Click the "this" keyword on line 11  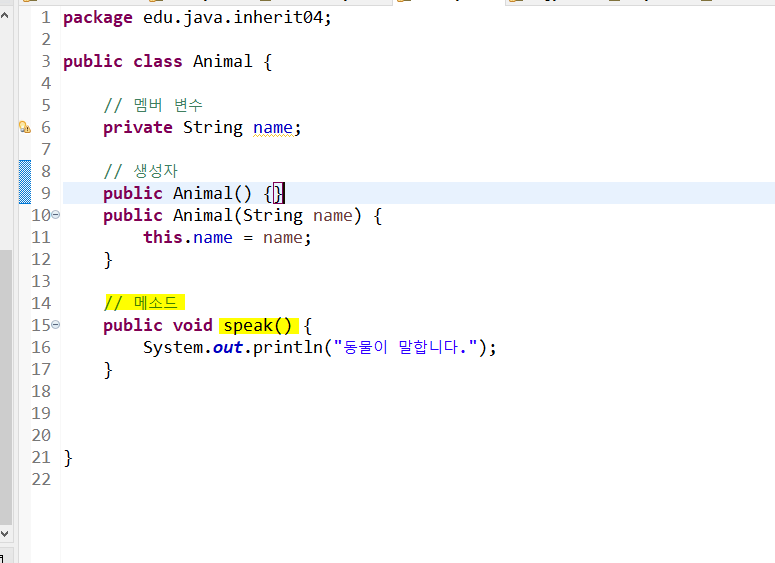tap(163, 237)
